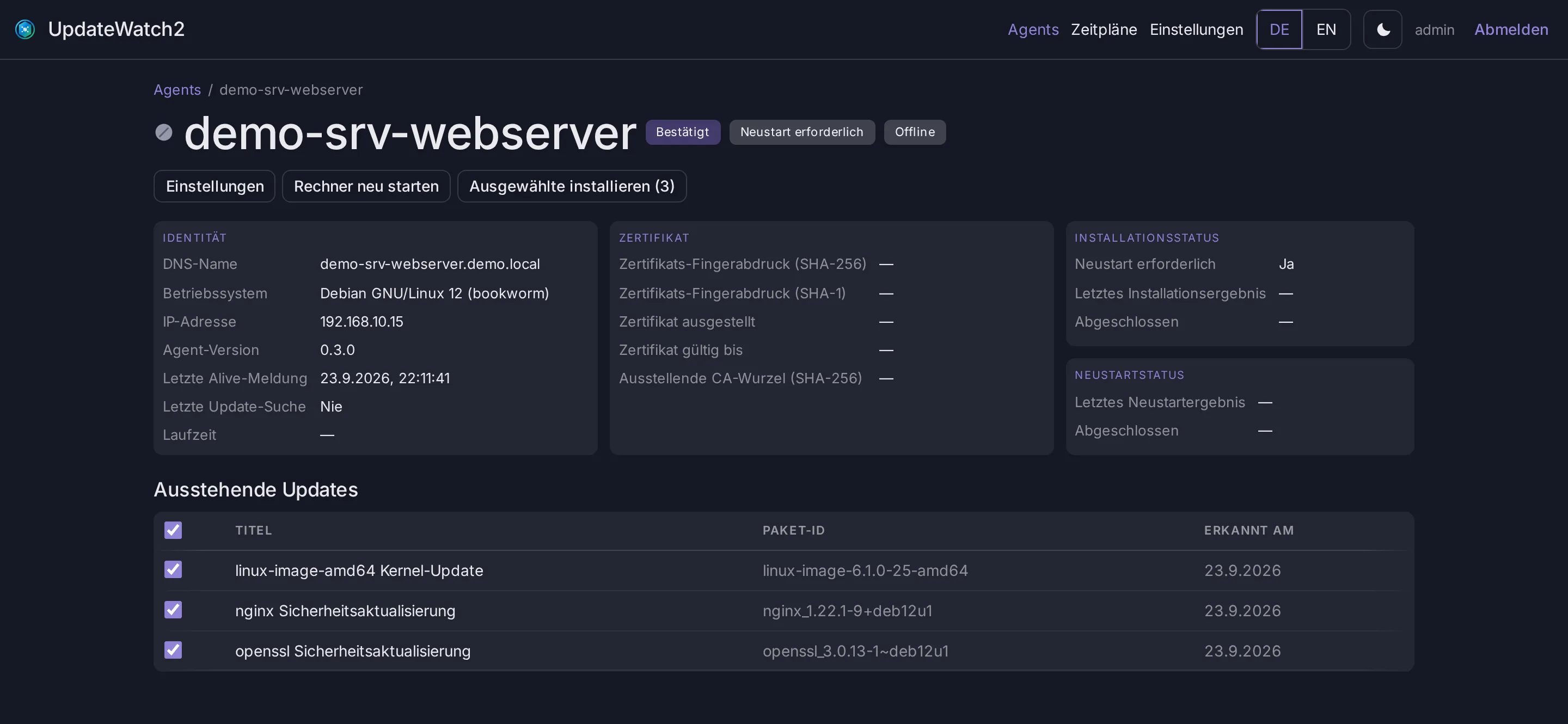Click the PAKET-ID column header

(794, 530)
